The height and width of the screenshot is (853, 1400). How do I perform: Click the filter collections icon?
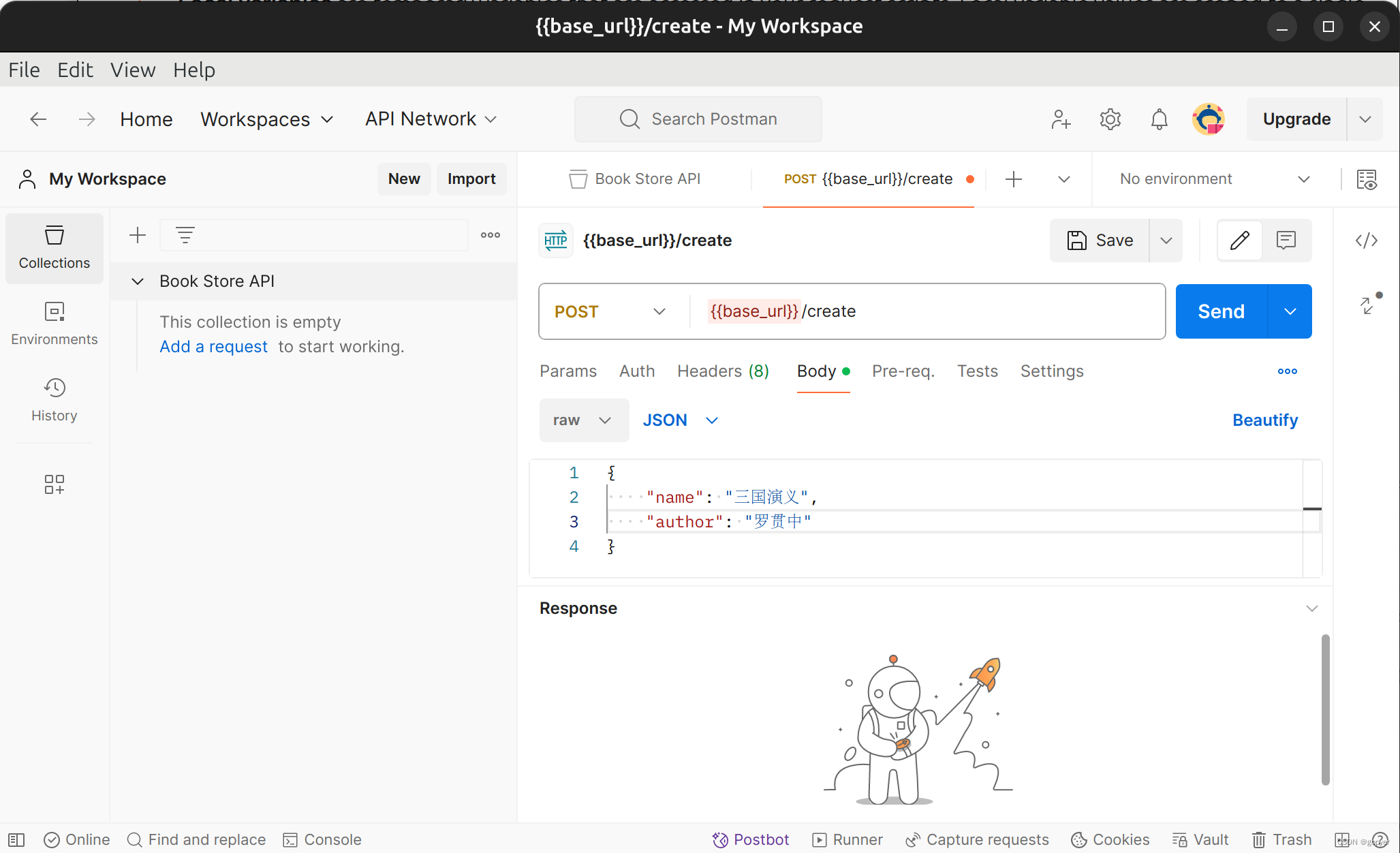(x=185, y=235)
